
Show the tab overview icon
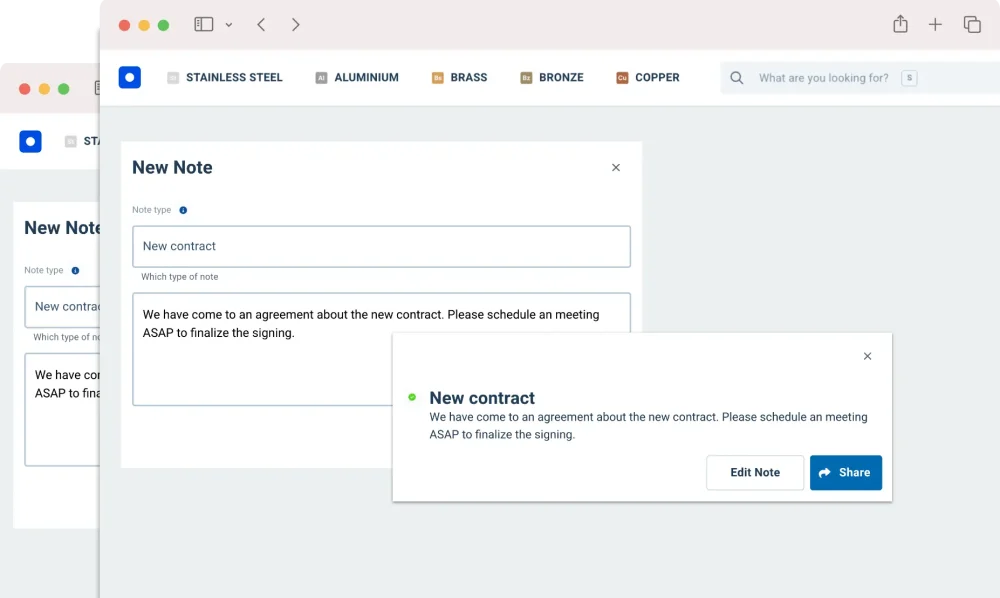click(972, 24)
